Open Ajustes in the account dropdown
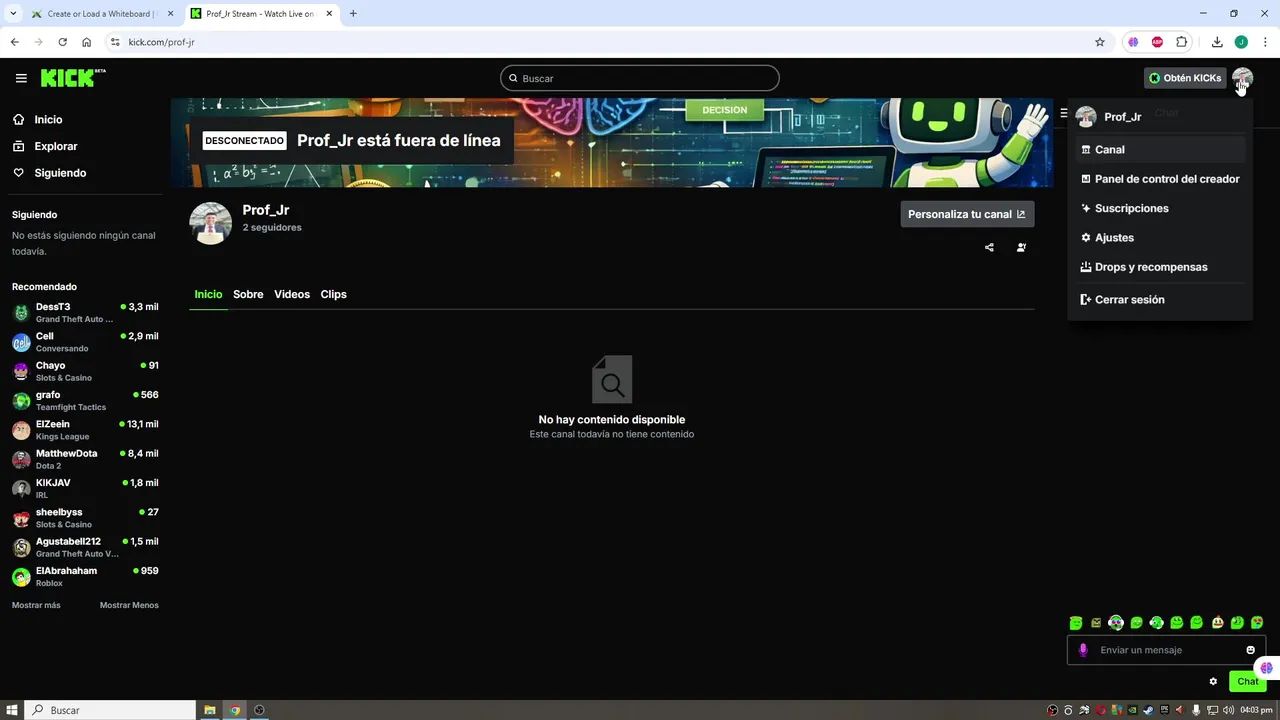Image resolution: width=1280 pixels, height=720 pixels. tap(1160, 238)
